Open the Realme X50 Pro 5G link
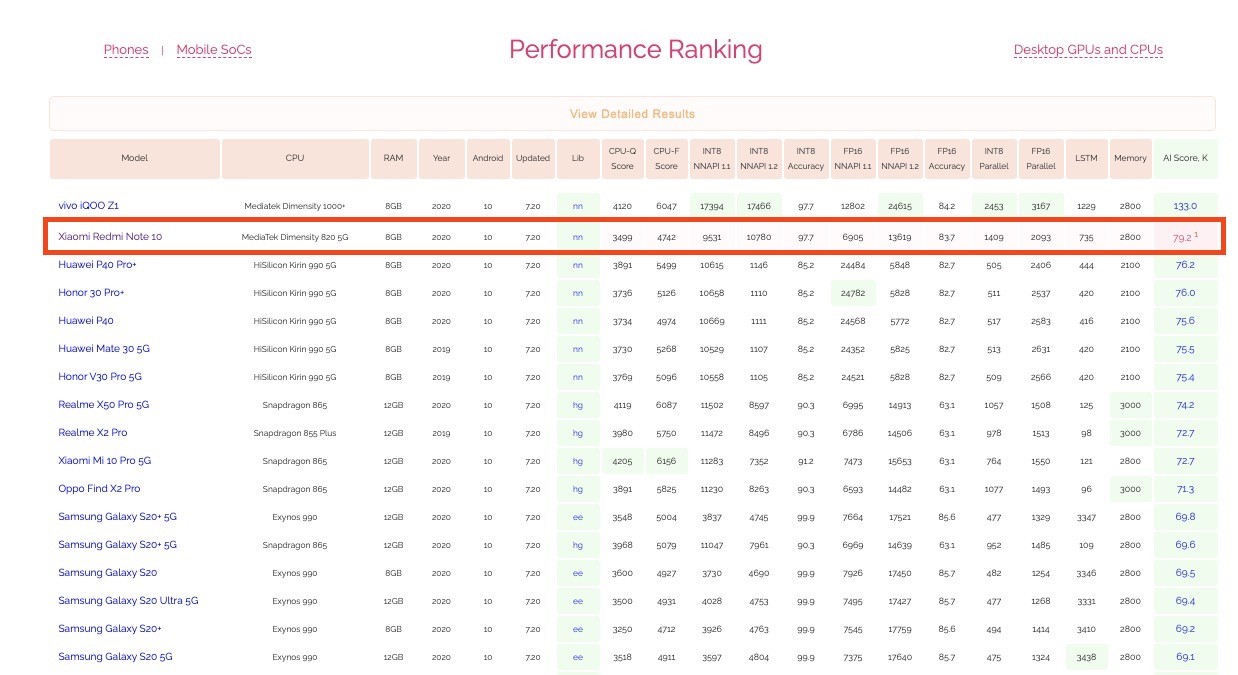The height and width of the screenshot is (675, 1238). 104,405
